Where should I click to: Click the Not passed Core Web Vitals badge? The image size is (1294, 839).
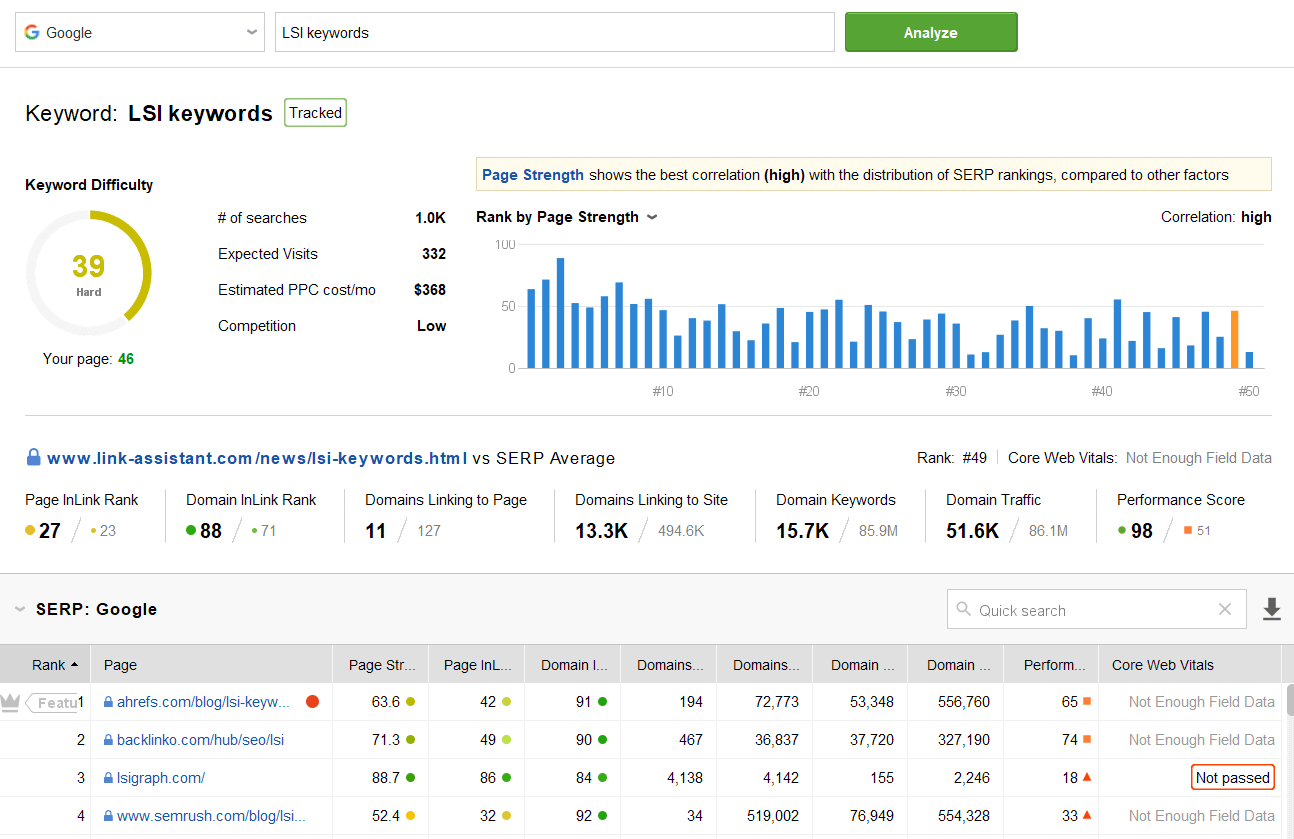click(x=1233, y=777)
